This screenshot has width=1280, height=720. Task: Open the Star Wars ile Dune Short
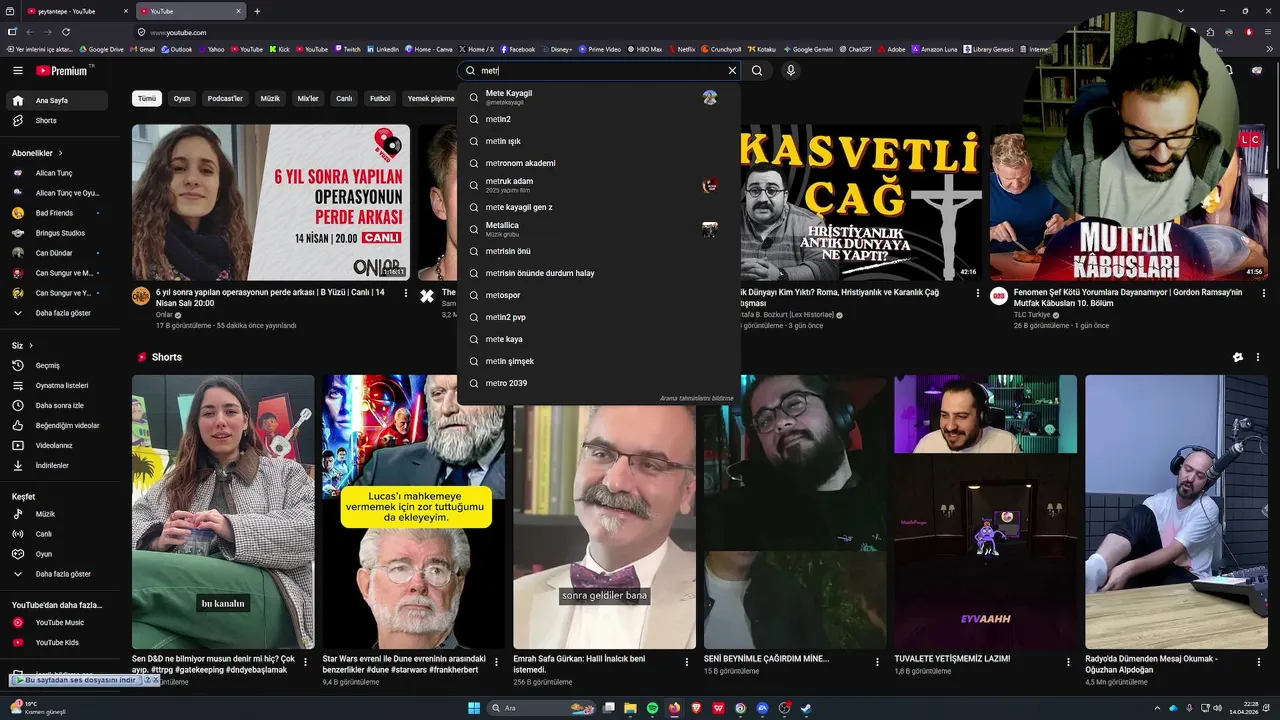point(413,512)
